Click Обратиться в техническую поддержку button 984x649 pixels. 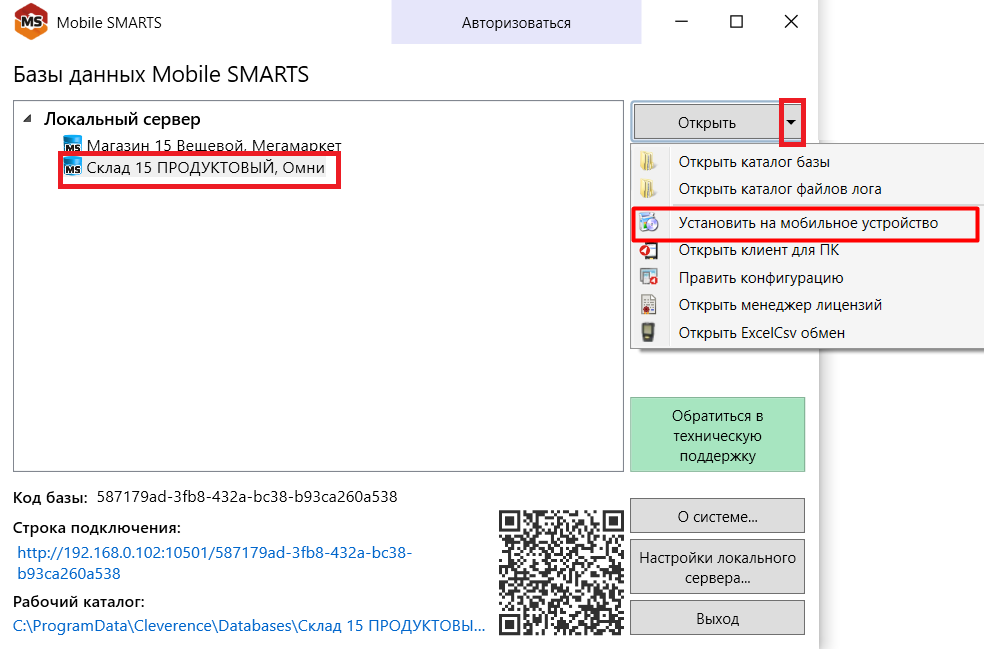click(x=717, y=435)
